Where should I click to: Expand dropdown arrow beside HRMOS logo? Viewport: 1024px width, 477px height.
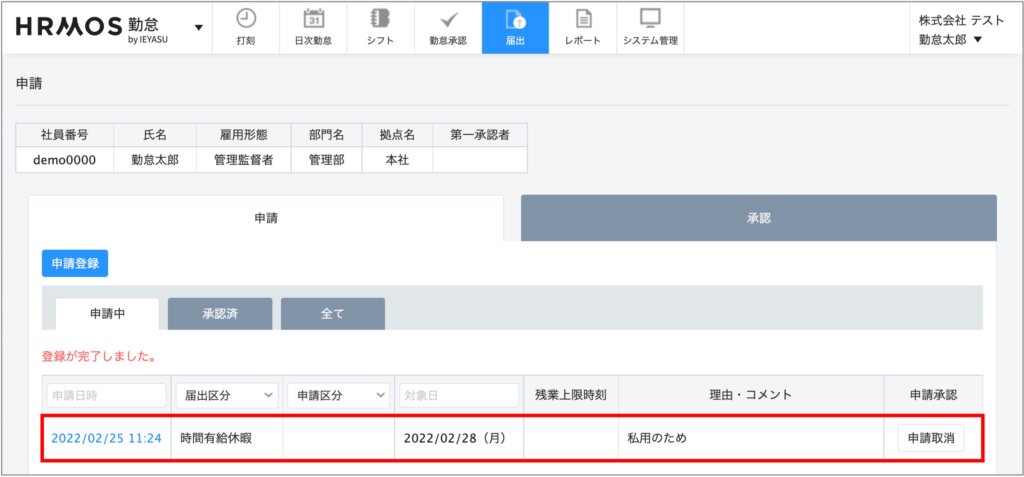(198, 27)
